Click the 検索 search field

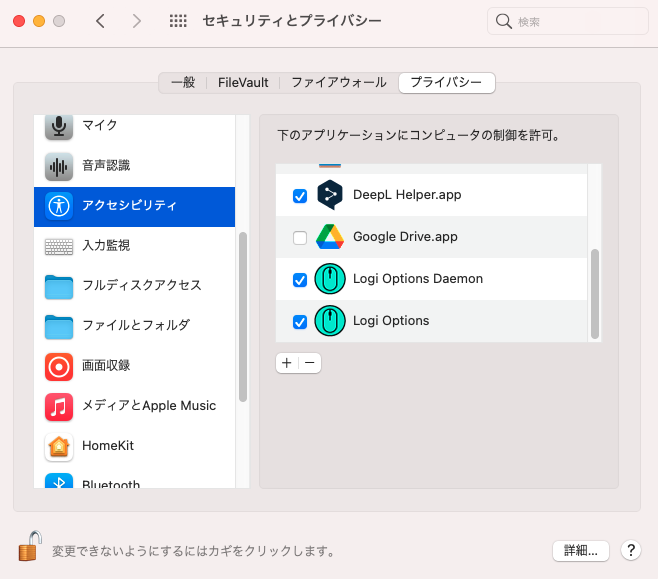567,21
